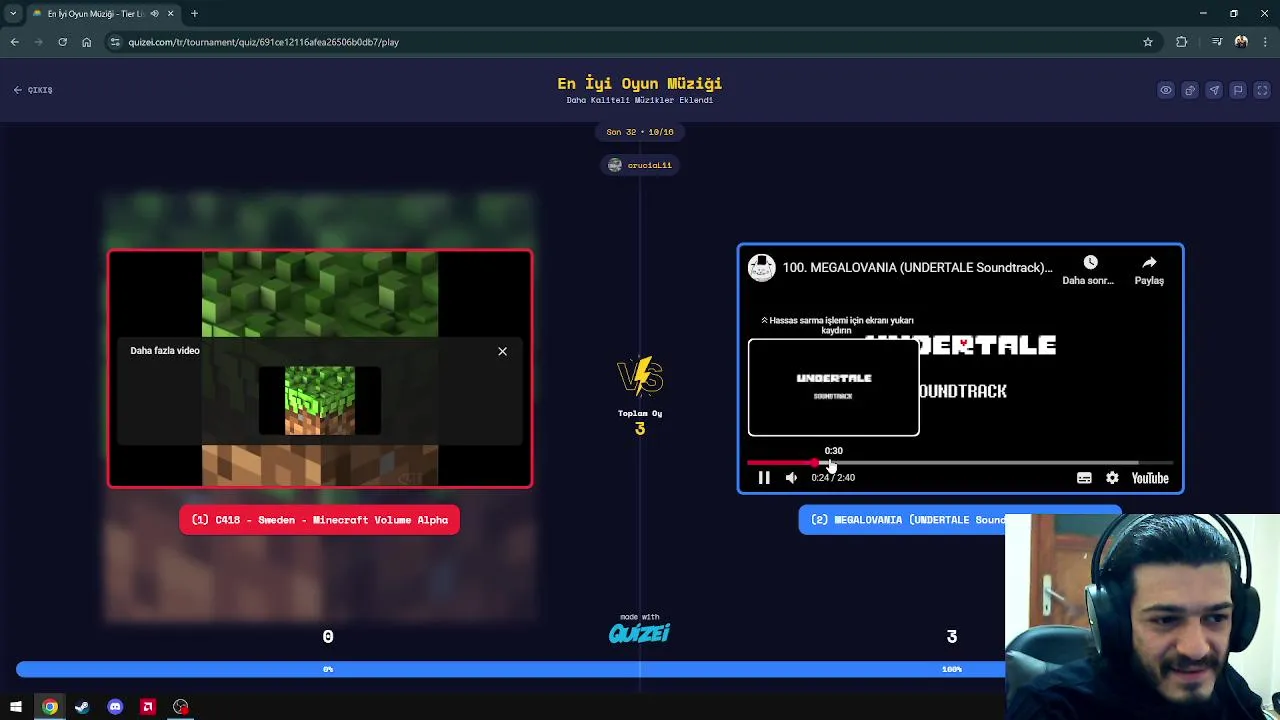The image size is (1280, 720).
Task: Open the Windows Start menu
Action: [16, 707]
